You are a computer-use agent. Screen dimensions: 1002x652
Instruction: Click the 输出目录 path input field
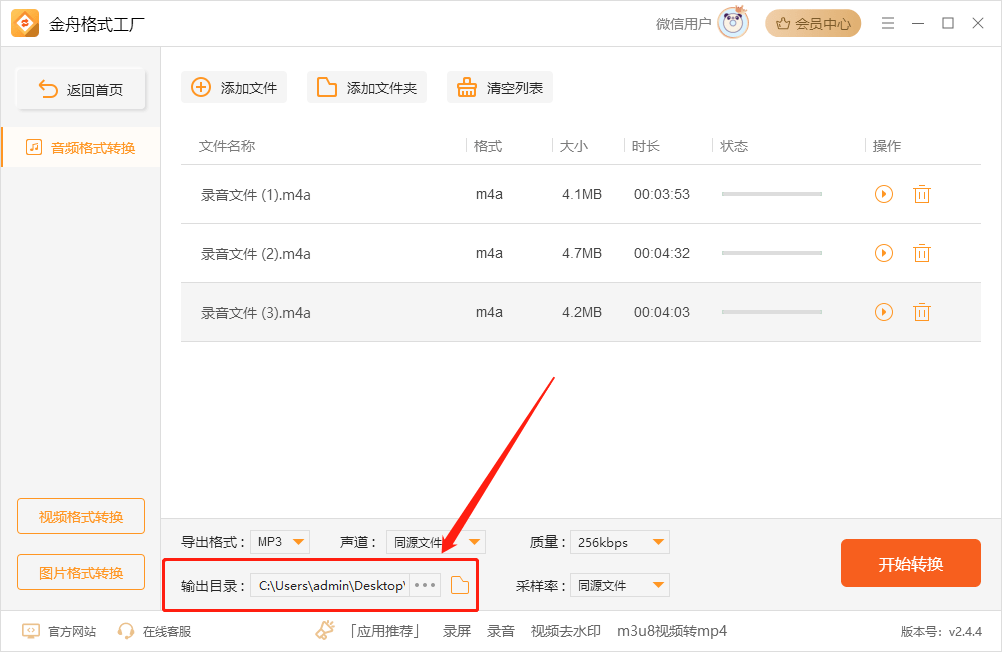pyautogui.click(x=330, y=585)
